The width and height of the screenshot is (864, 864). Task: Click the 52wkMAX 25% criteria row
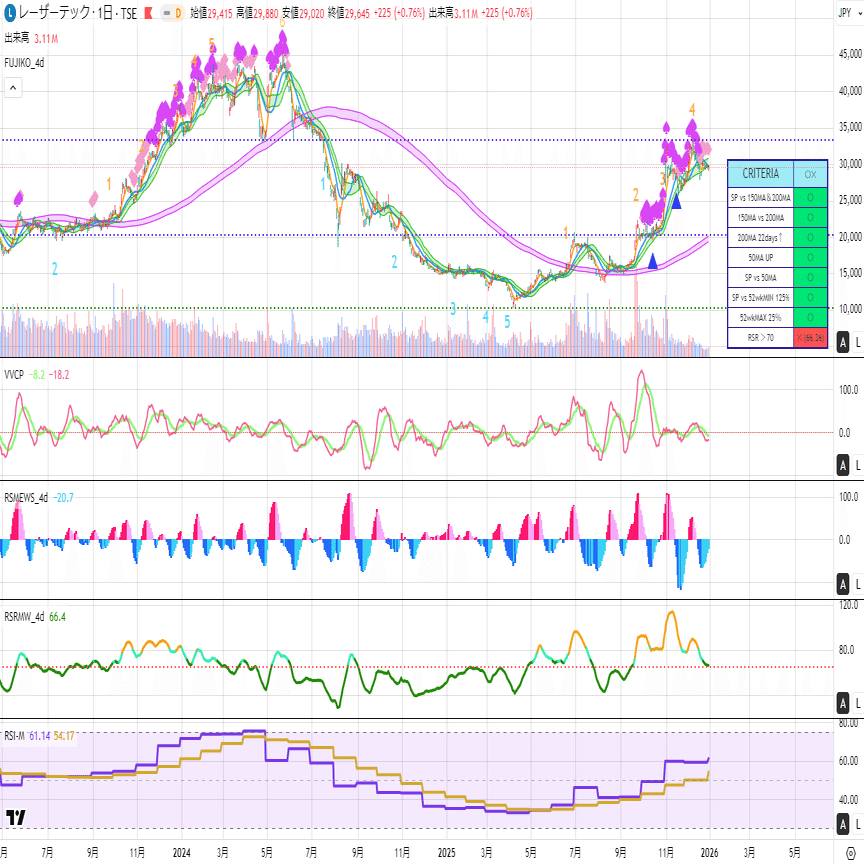tap(777, 317)
